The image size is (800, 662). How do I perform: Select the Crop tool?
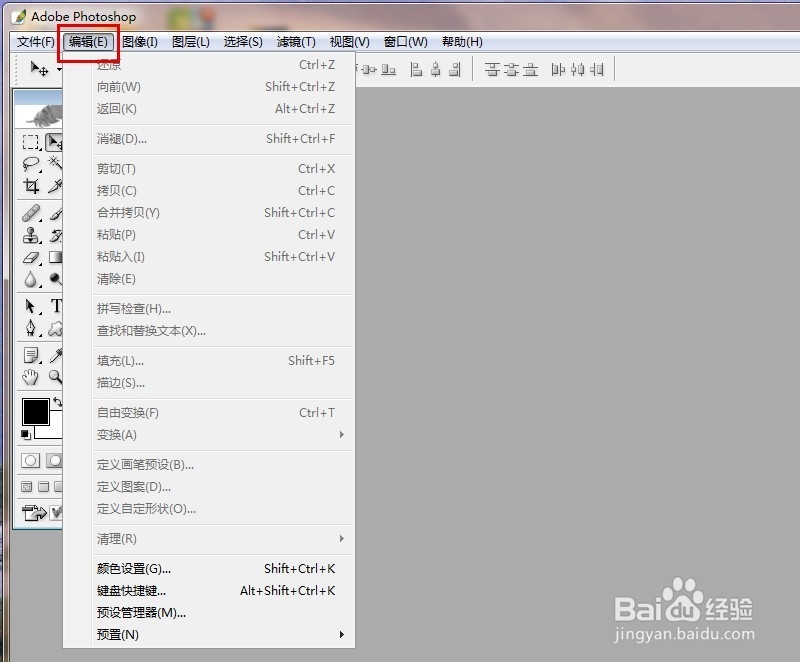click(31, 186)
